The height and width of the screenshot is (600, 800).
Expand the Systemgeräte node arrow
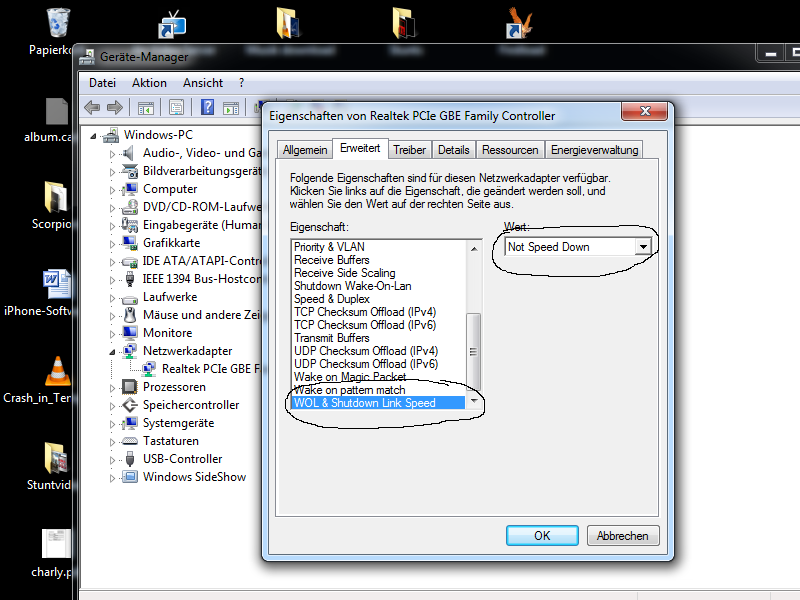pyautogui.click(x=112, y=423)
